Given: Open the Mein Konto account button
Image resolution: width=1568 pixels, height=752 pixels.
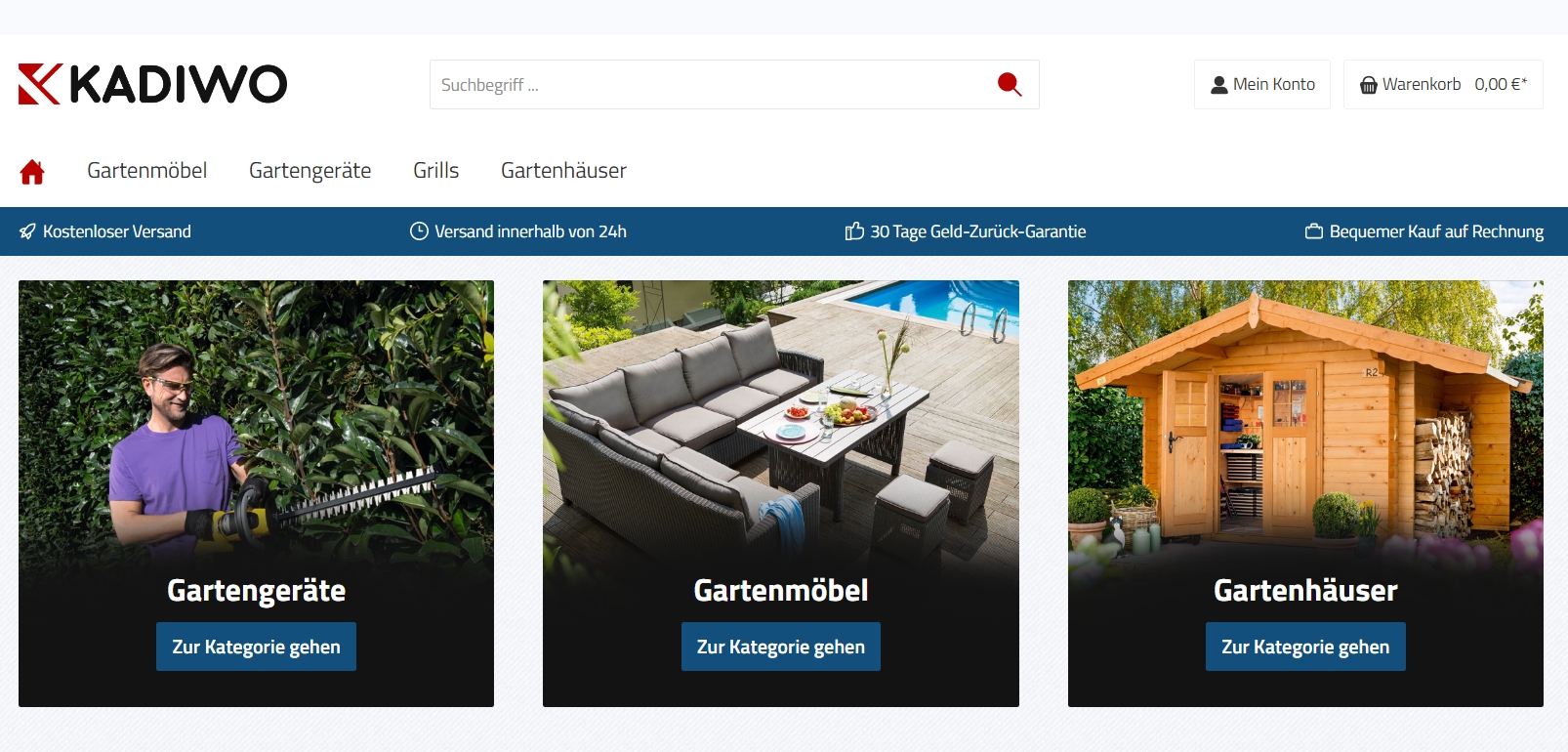Looking at the screenshot, I should (1262, 85).
